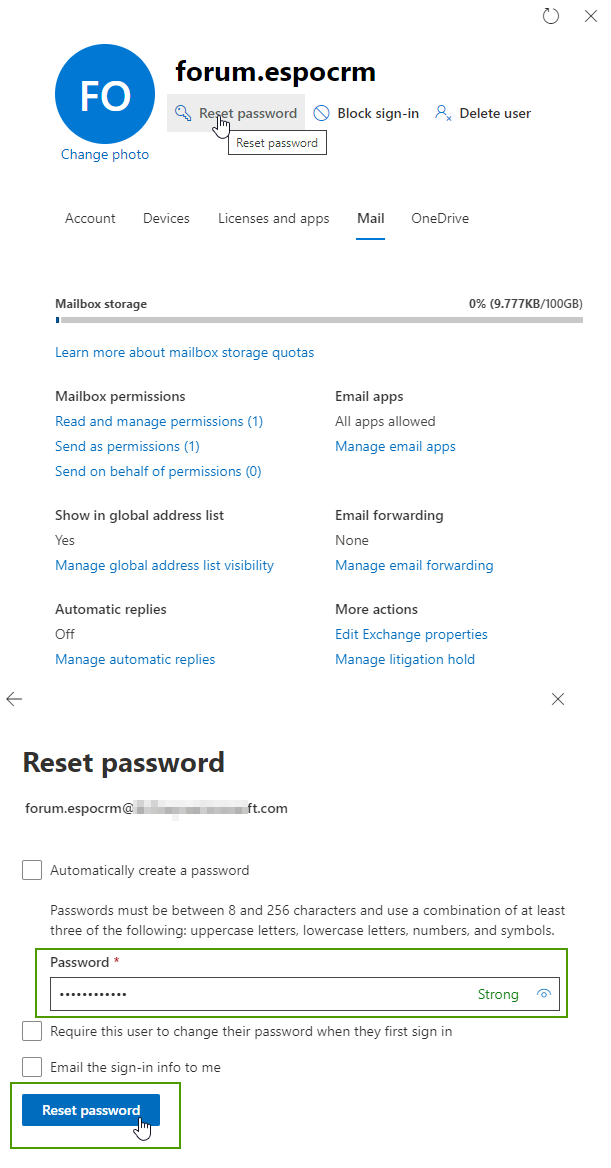This screenshot has width=611, height=1168.
Task: Switch to the Account tab
Action: (90, 218)
